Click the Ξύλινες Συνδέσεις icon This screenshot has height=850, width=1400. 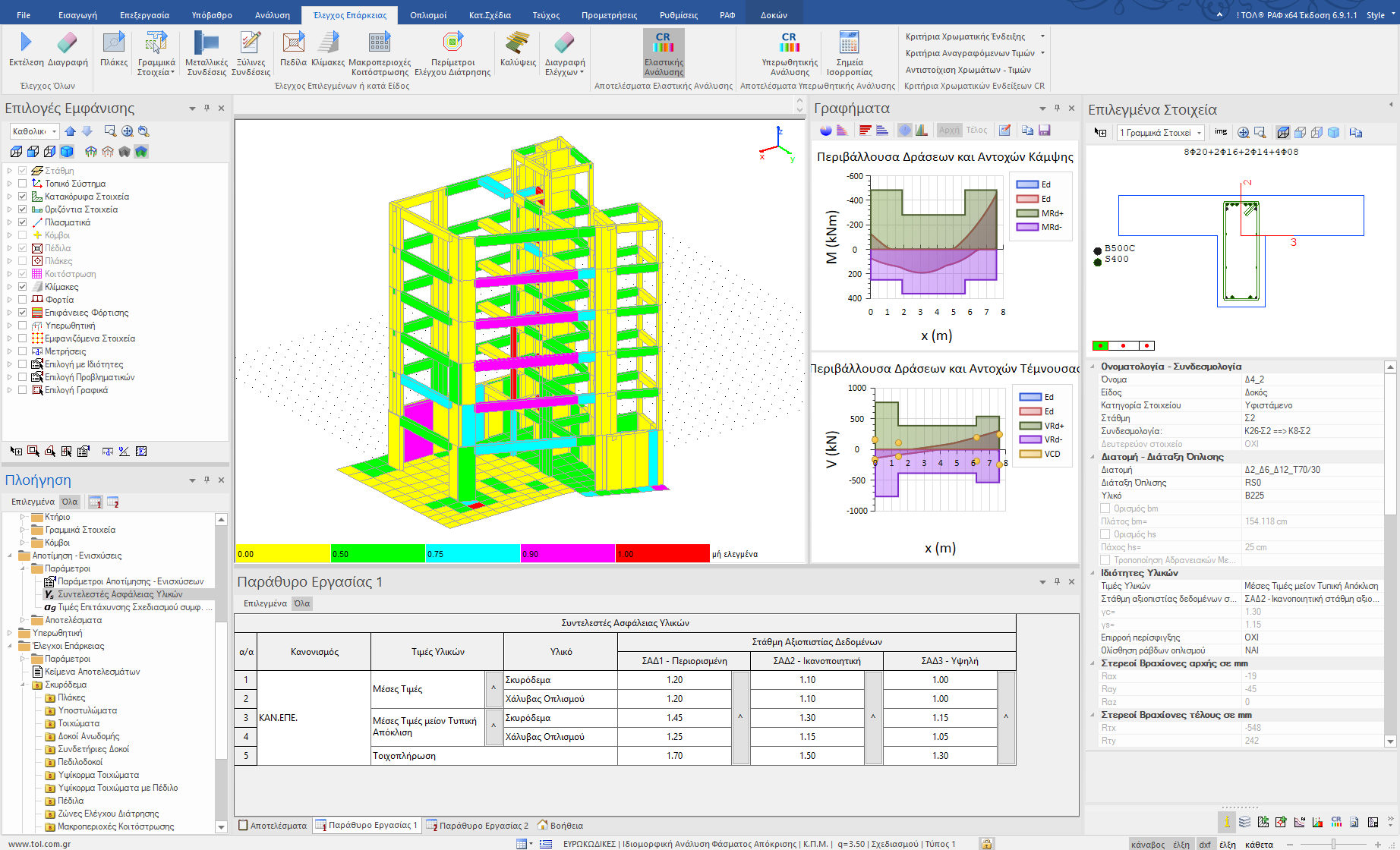click(251, 53)
